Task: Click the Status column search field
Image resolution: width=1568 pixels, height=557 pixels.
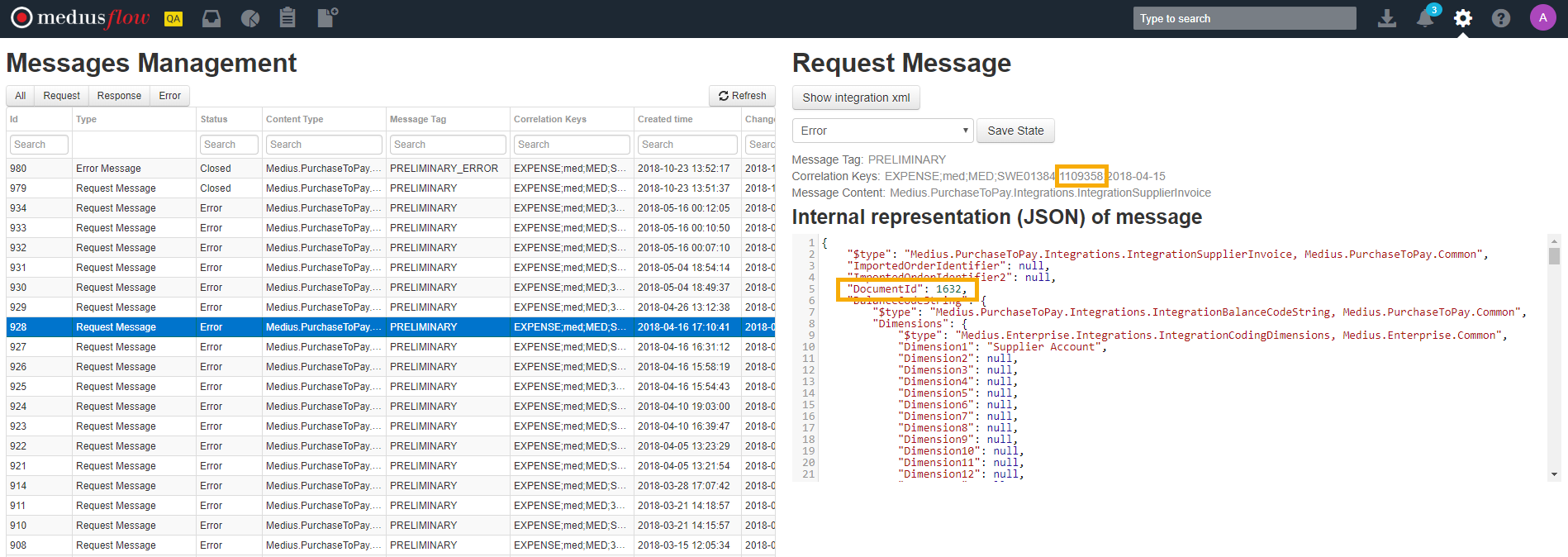Action: (x=229, y=145)
